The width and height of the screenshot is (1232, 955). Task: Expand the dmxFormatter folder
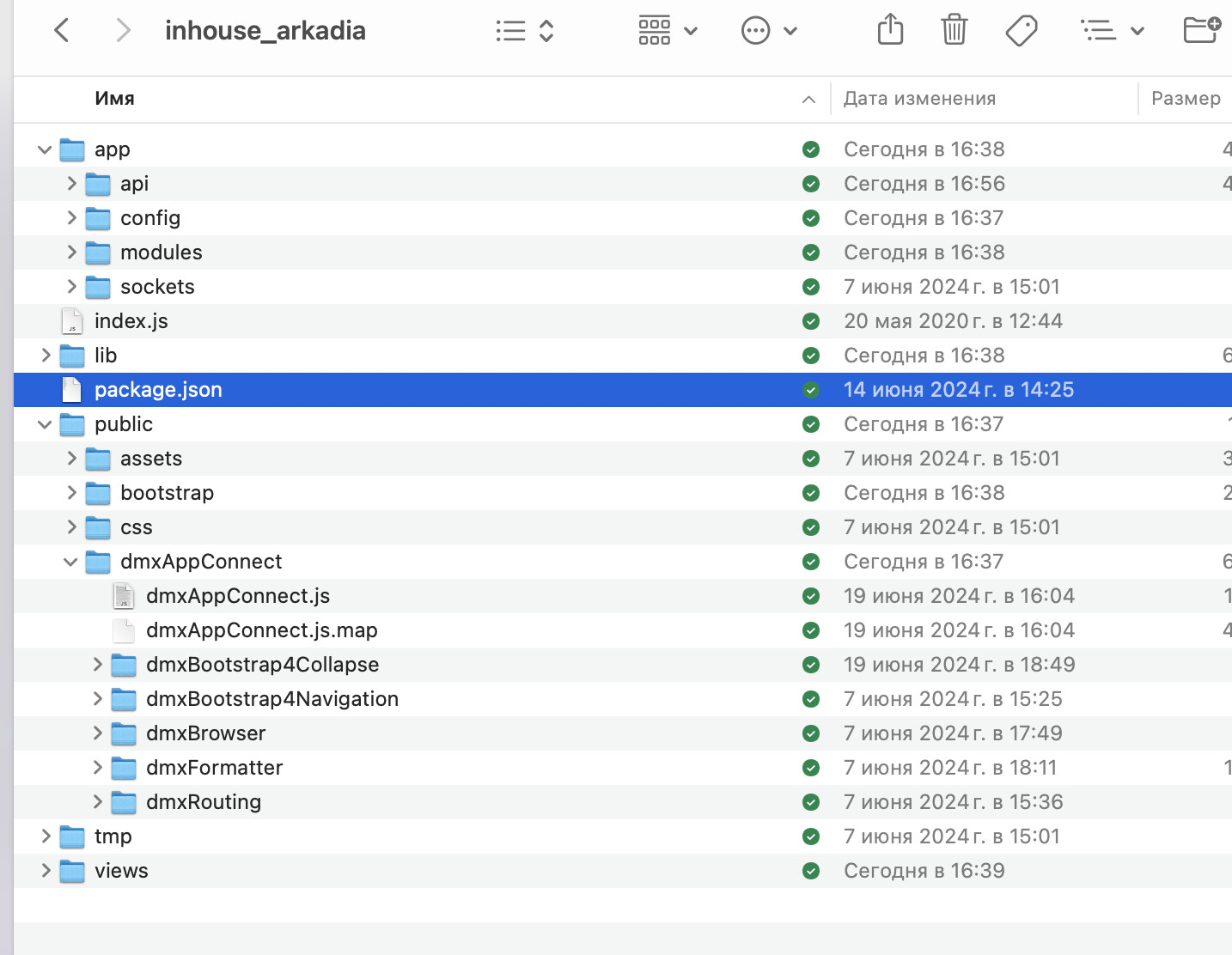(x=97, y=768)
